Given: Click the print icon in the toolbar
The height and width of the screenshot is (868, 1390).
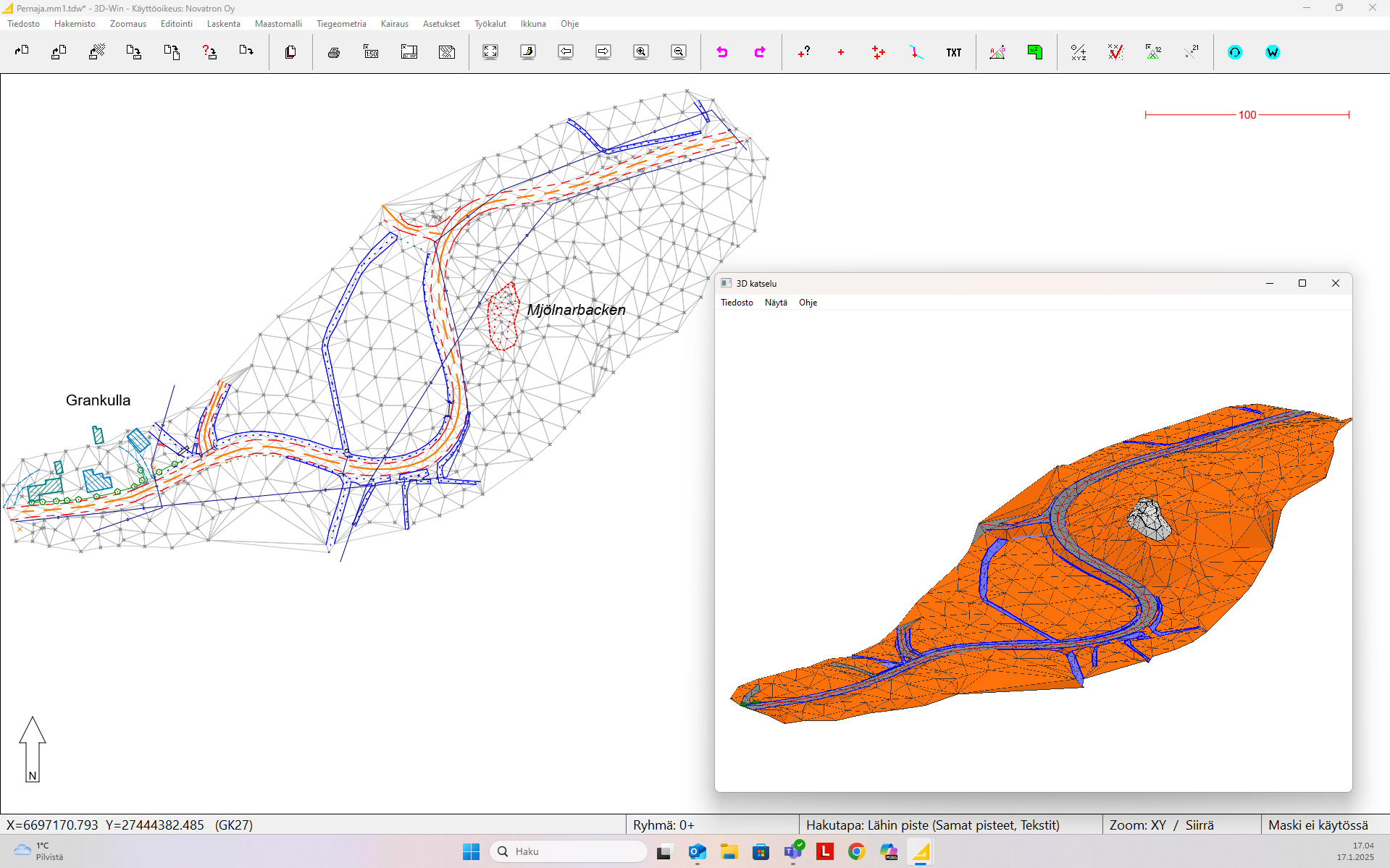Looking at the screenshot, I should [334, 52].
